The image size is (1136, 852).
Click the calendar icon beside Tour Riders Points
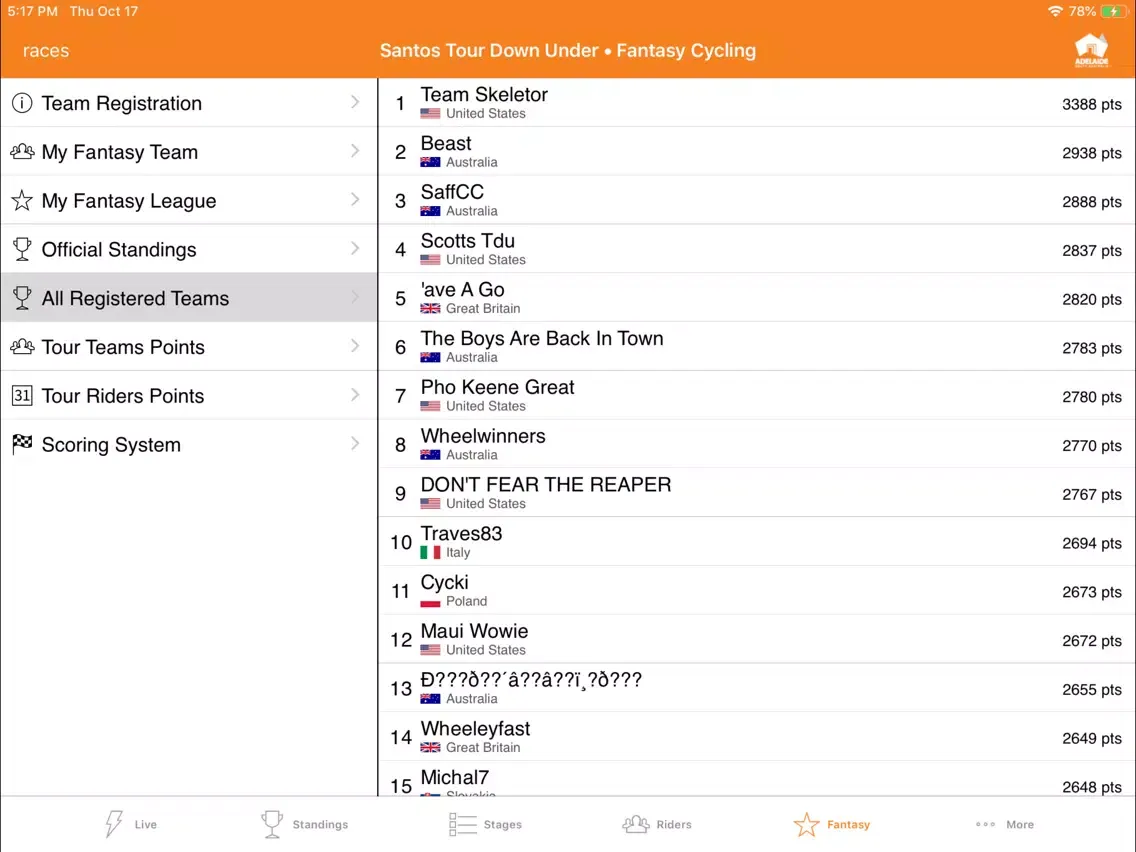22,396
